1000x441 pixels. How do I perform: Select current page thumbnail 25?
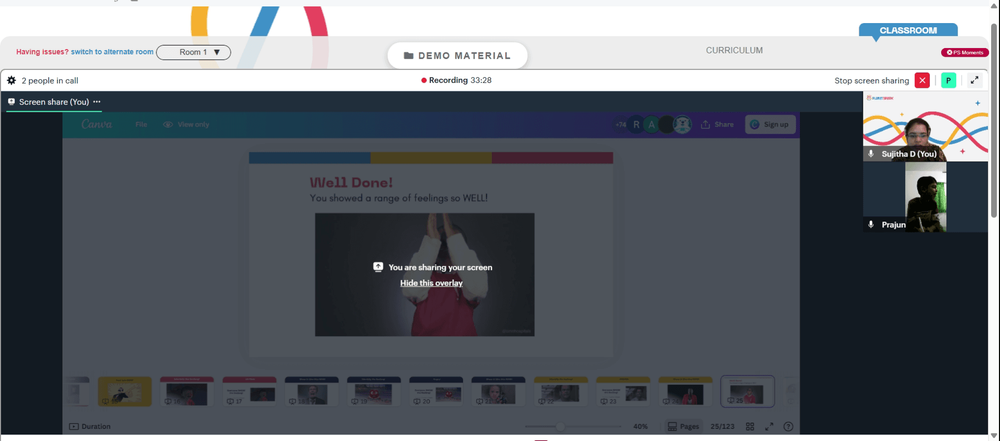pos(747,391)
